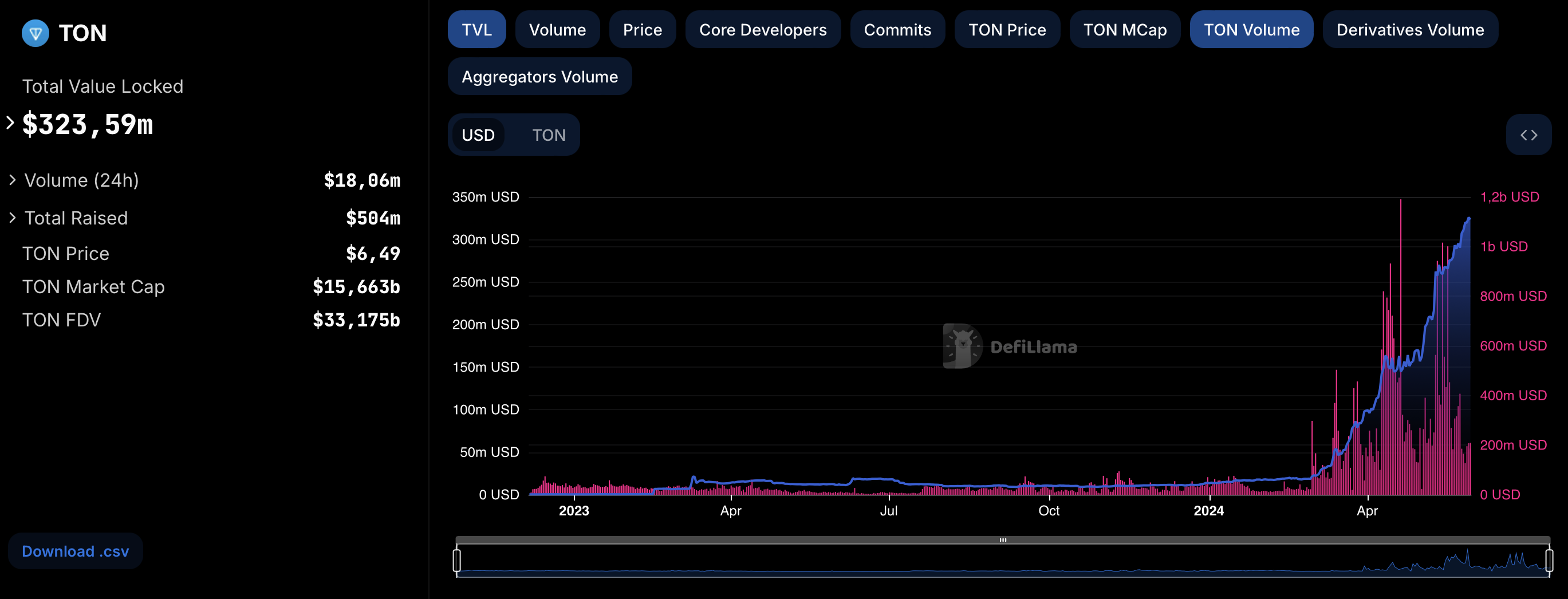Enable the Commits chart series
Viewport: 1568px width, 599px height.
(x=897, y=30)
